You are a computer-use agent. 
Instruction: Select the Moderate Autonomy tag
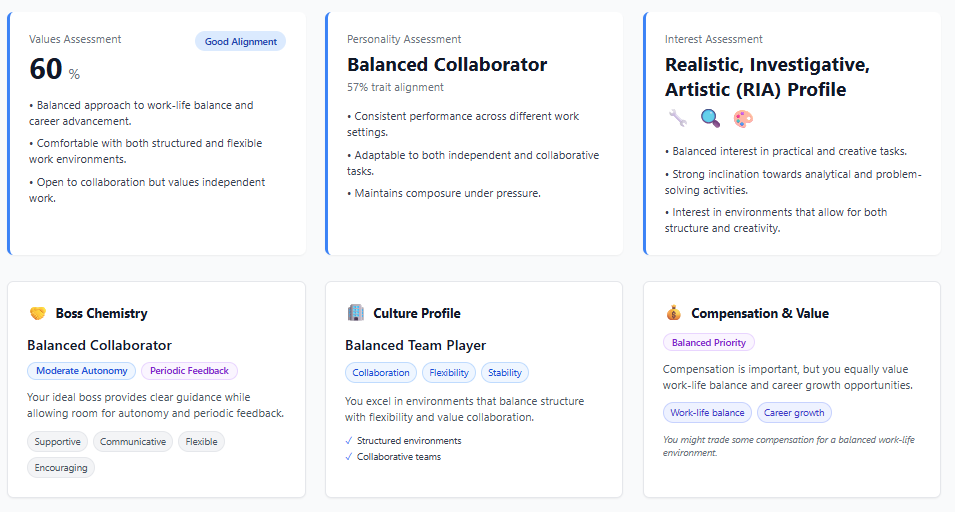pos(82,371)
